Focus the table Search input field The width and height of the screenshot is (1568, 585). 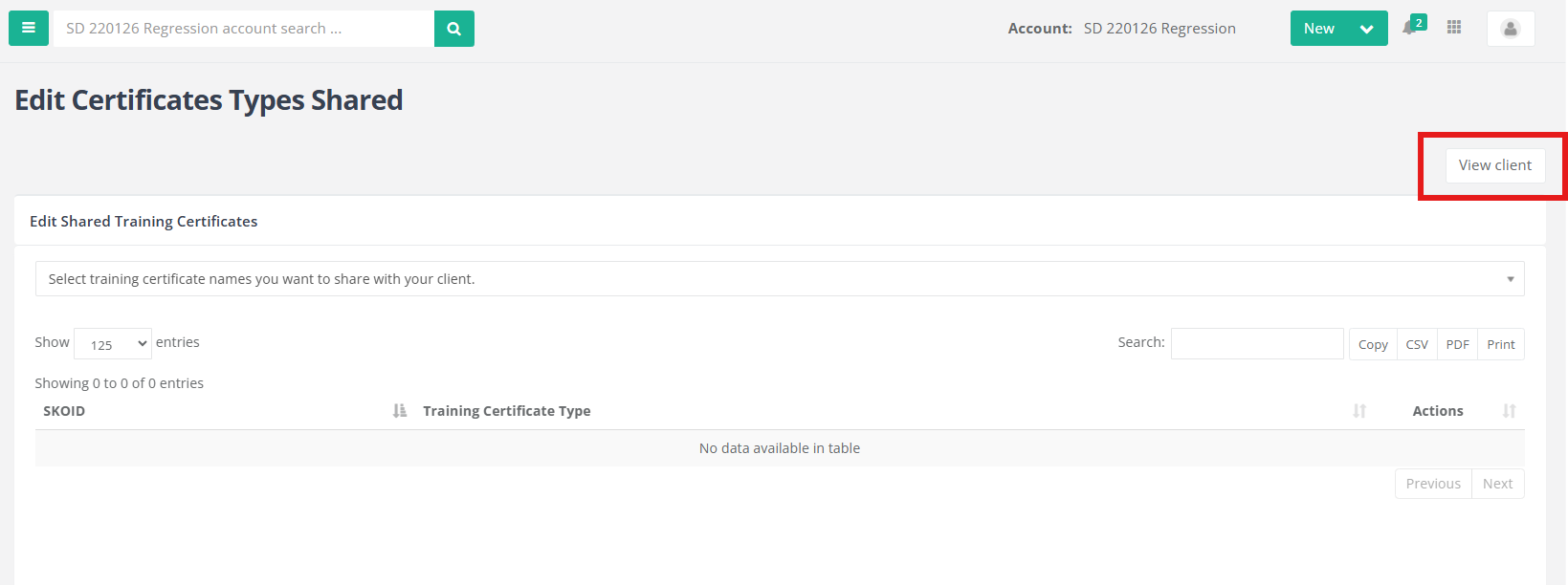point(1256,343)
